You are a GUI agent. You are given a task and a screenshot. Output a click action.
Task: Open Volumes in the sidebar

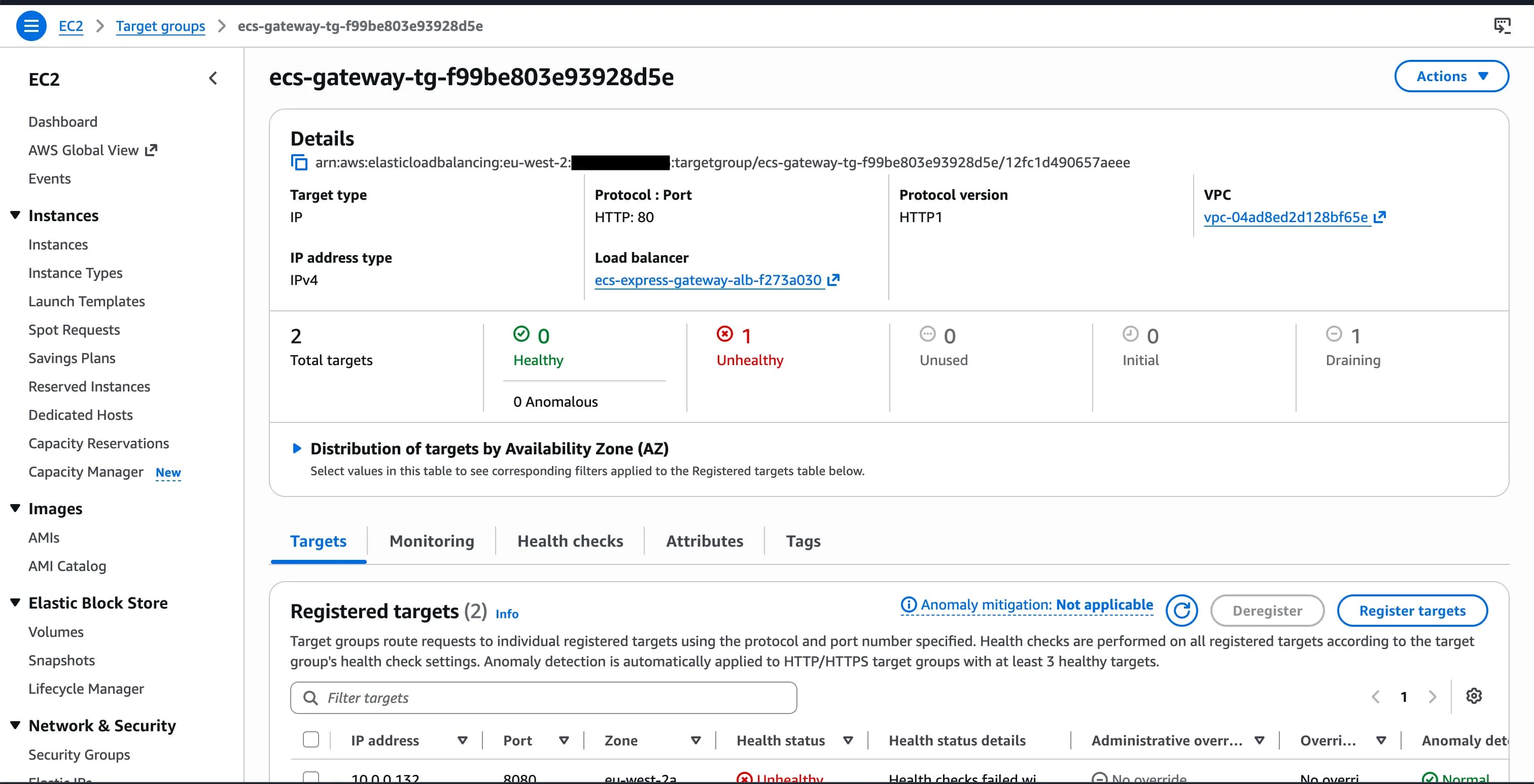56,631
